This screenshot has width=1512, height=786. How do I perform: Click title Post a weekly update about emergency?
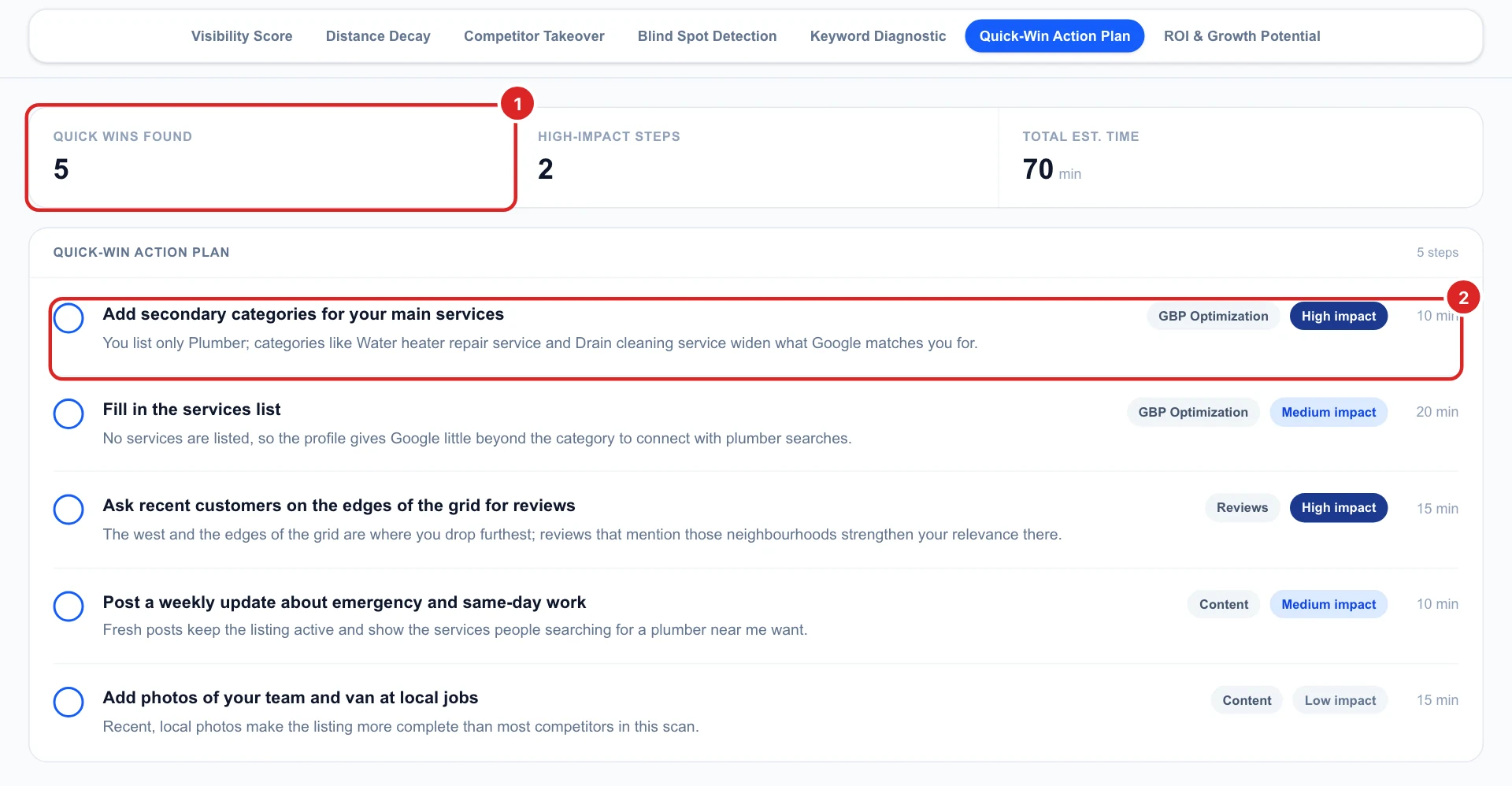pyautogui.click(x=344, y=602)
